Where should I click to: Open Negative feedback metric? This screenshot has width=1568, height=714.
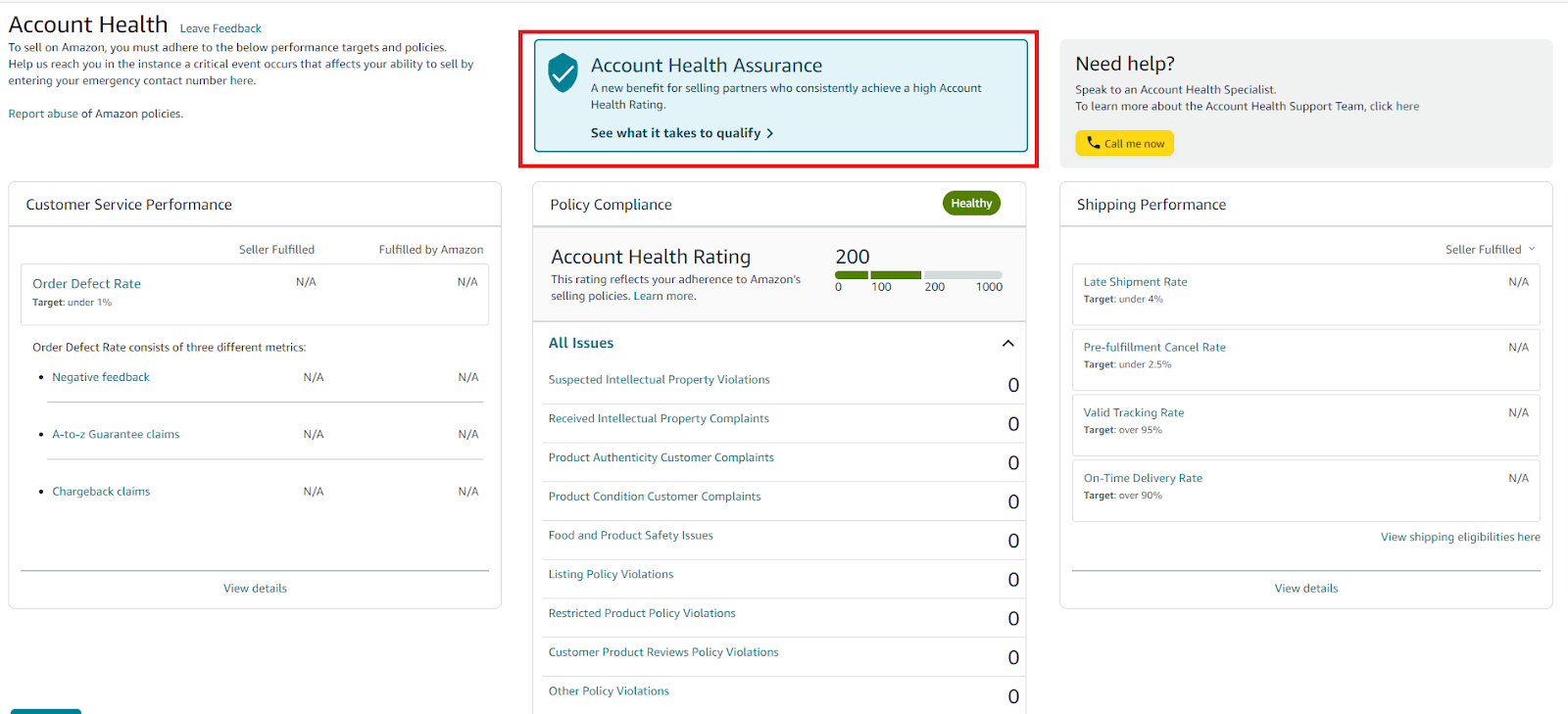tap(101, 377)
